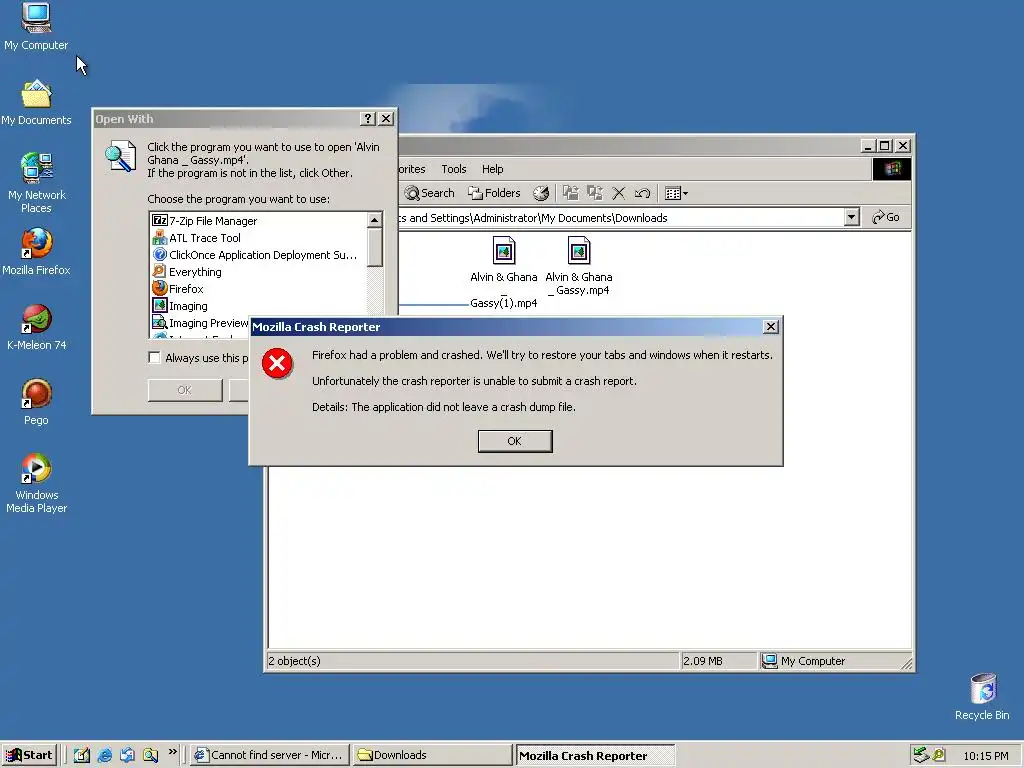Image resolution: width=1024 pixels, height=768 pixels.
Task: Click OK in the Open With dialog
Action: (185, 390)
